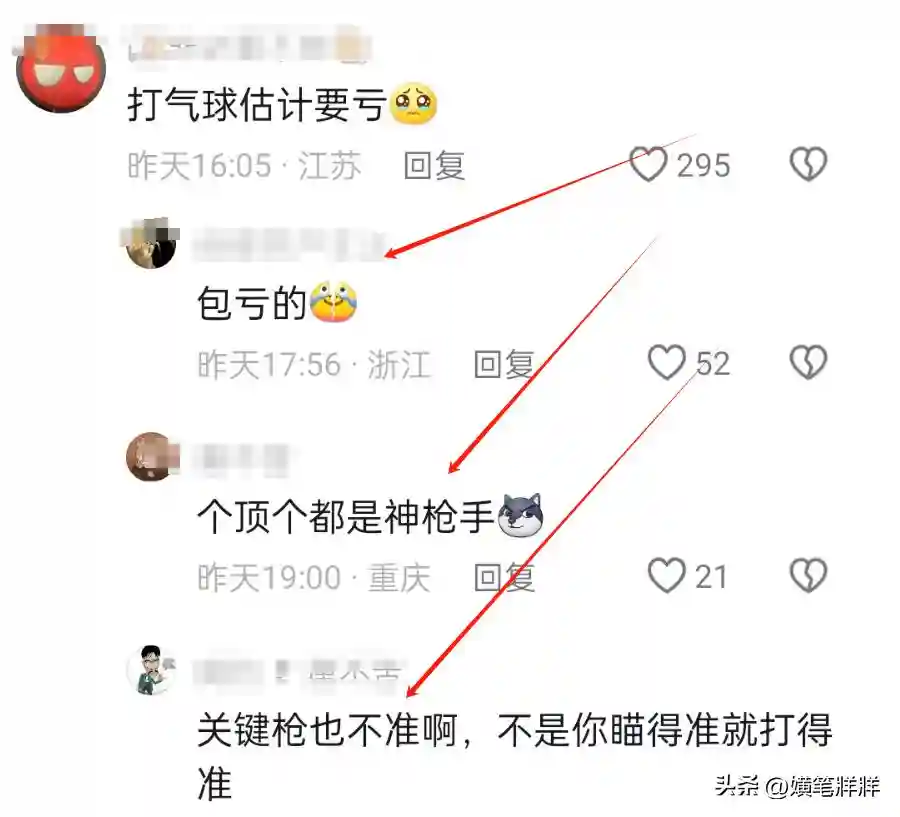Tap broken heart on 包亏的 reply
The width and height of the screenshot is (900, 817).
click(x=808, y=363)
